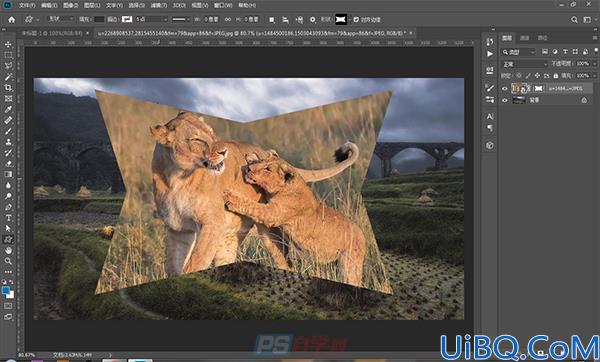The width and height of the screenshot is (600, 362).
Task: Select the Custom Shape tool
Action: point(8,240)
